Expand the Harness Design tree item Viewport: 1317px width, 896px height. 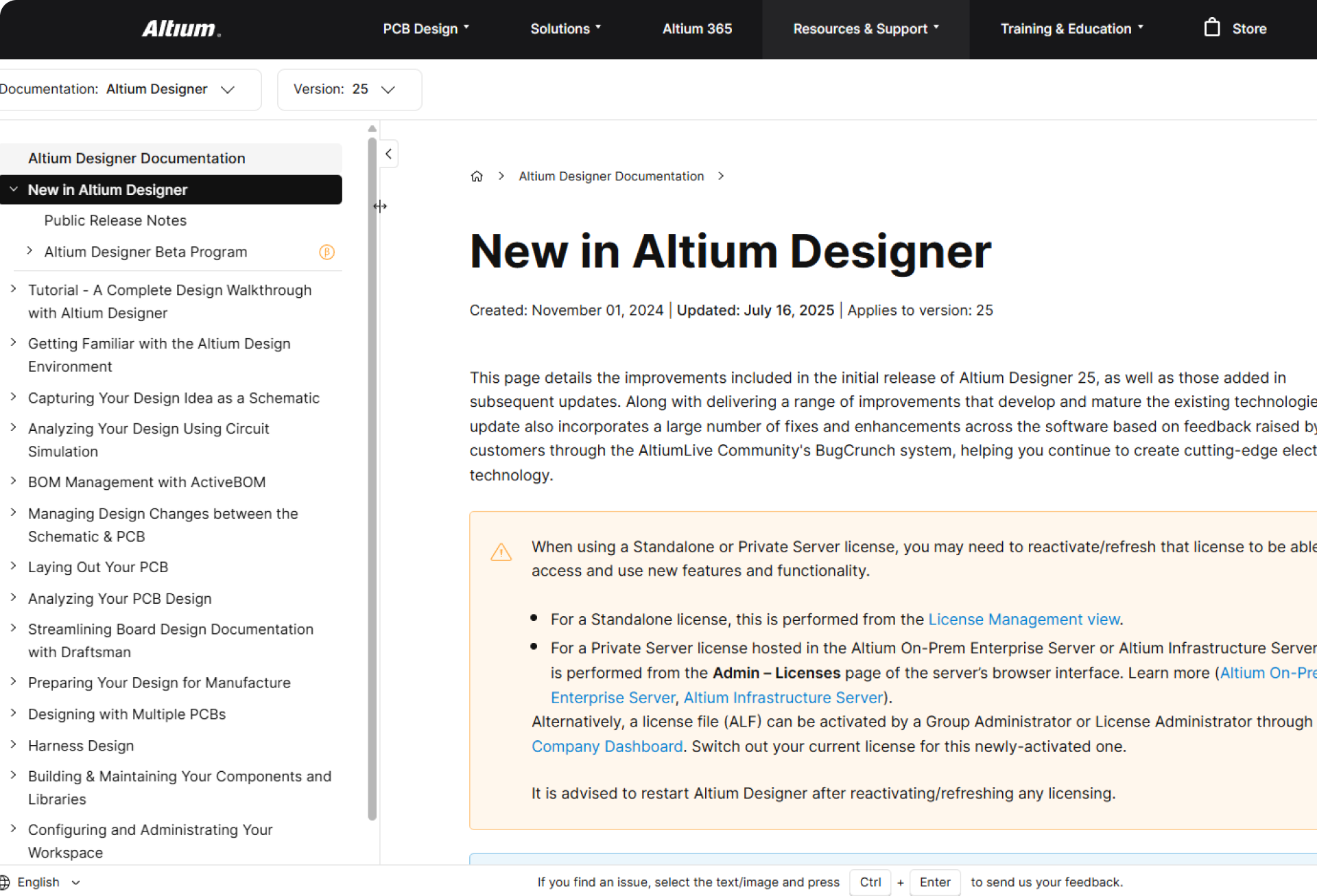coord(13,744)
